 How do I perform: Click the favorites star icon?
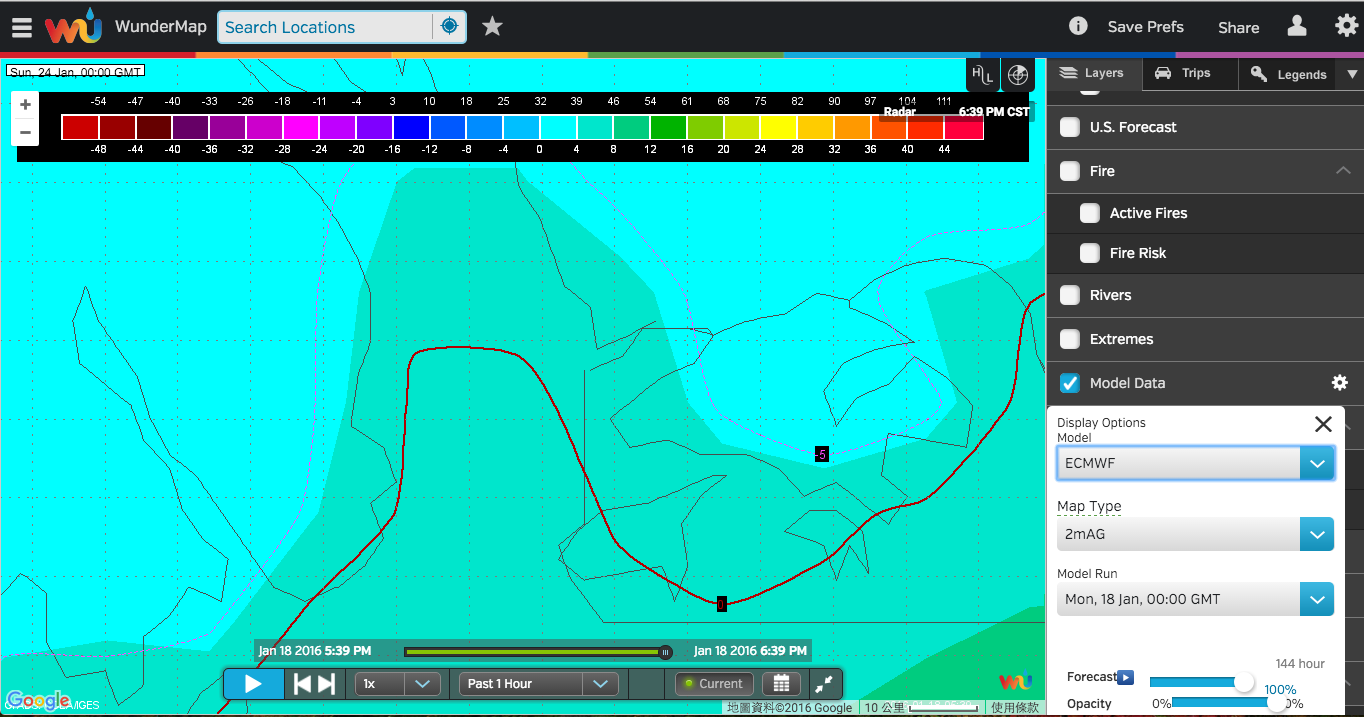492,27
